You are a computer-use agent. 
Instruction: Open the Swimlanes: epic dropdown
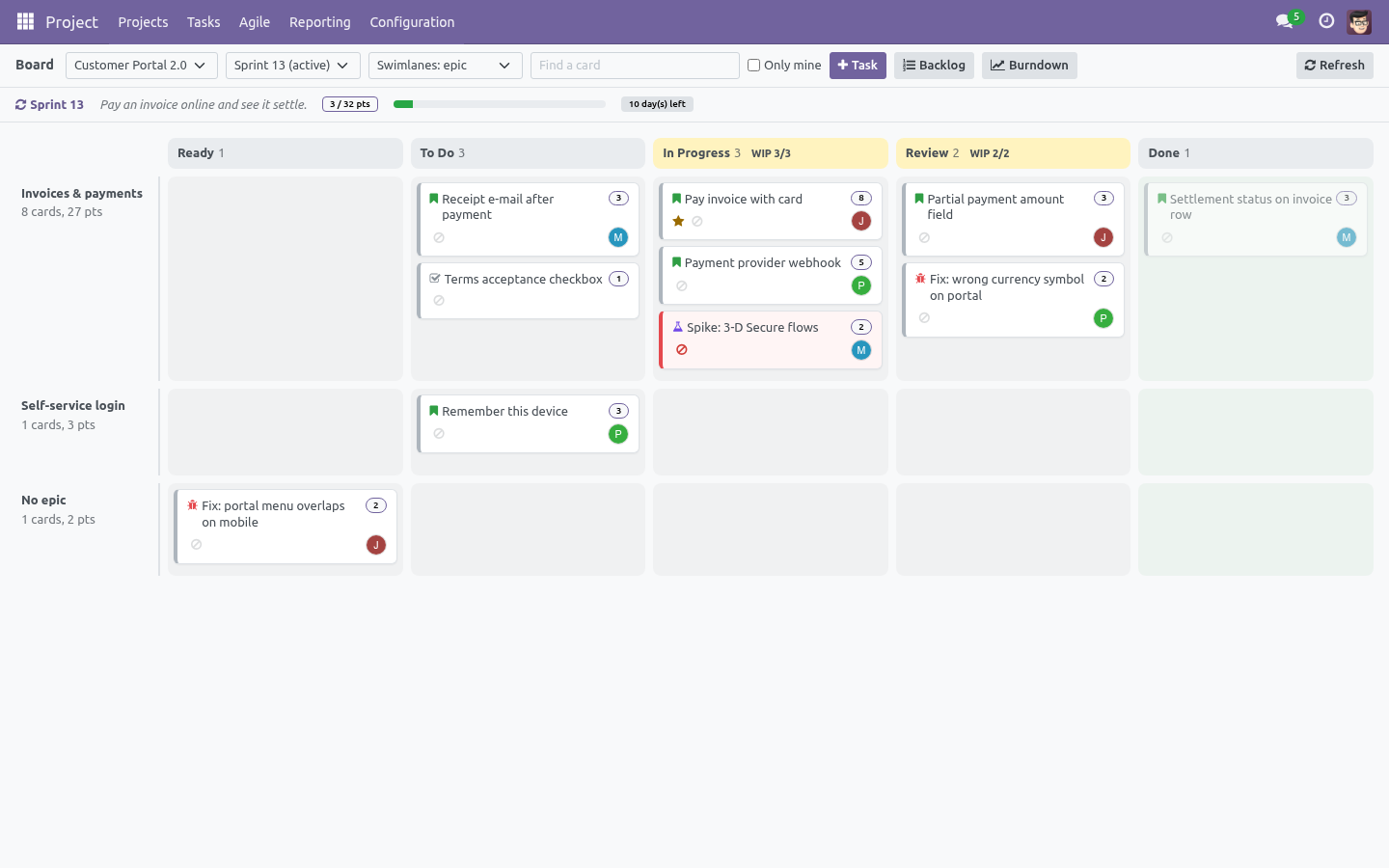point(446,66)
